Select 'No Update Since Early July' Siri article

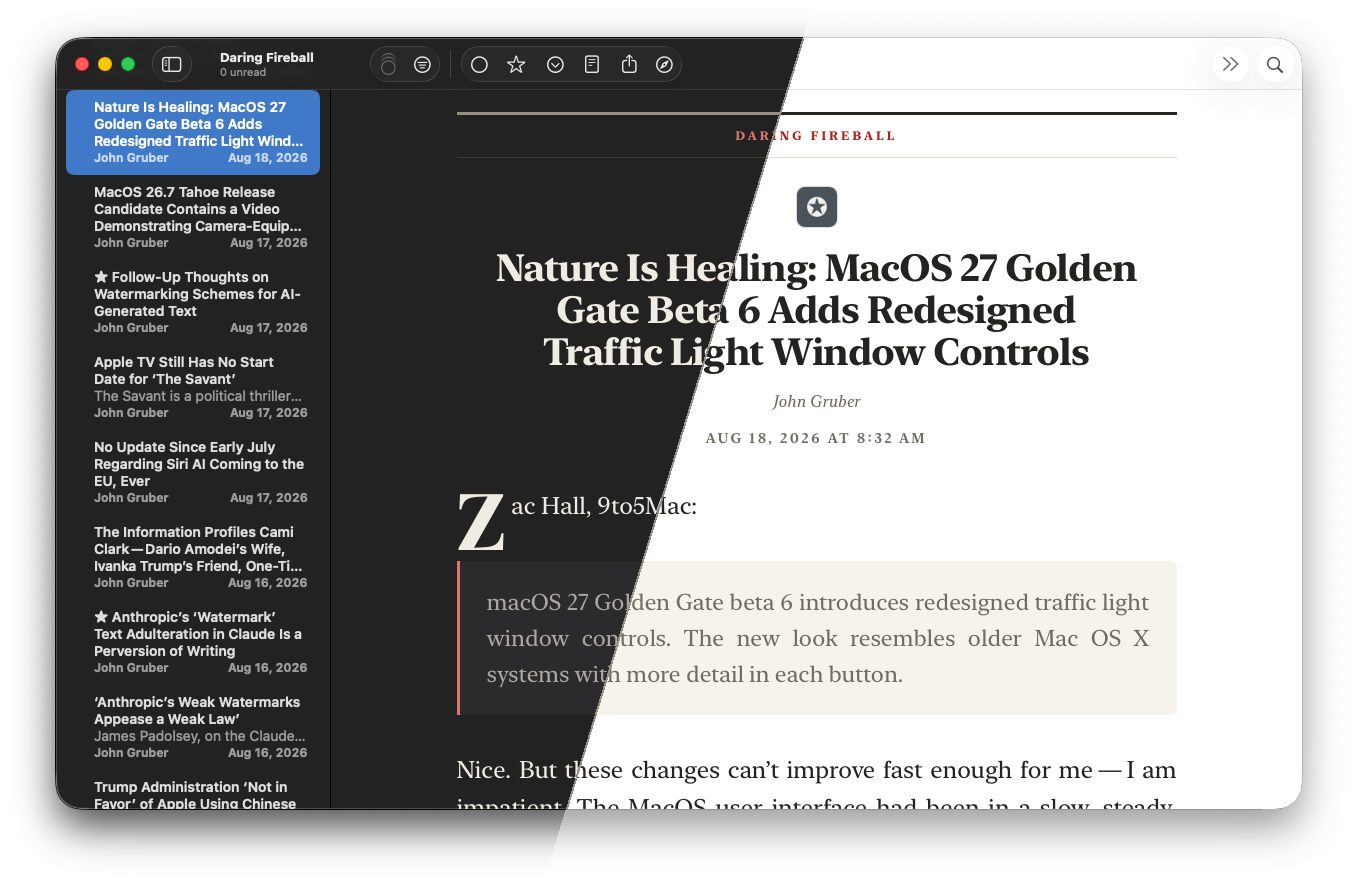point(193,472)
